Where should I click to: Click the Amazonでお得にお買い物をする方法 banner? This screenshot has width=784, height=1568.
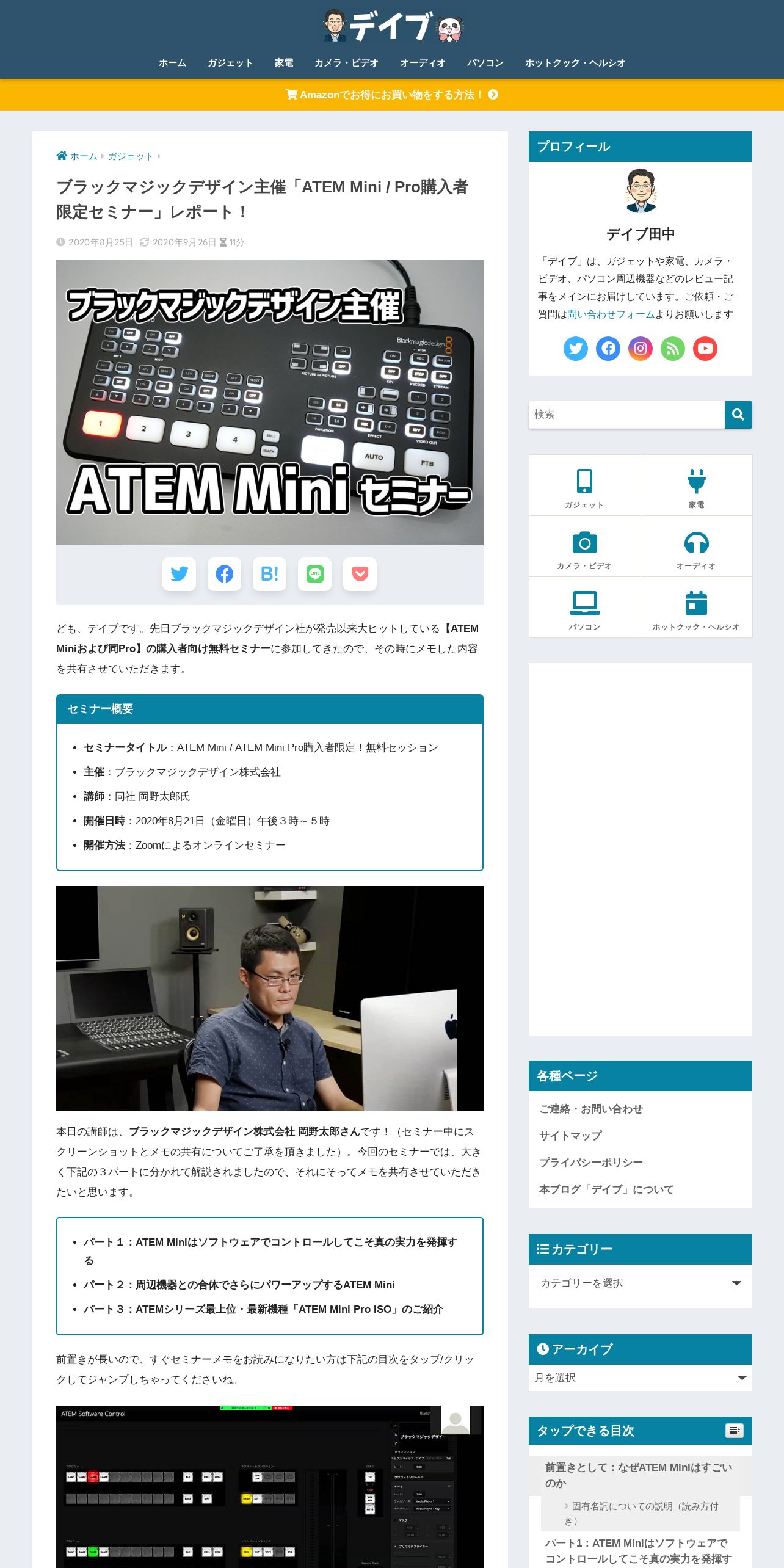click(392, 95)
